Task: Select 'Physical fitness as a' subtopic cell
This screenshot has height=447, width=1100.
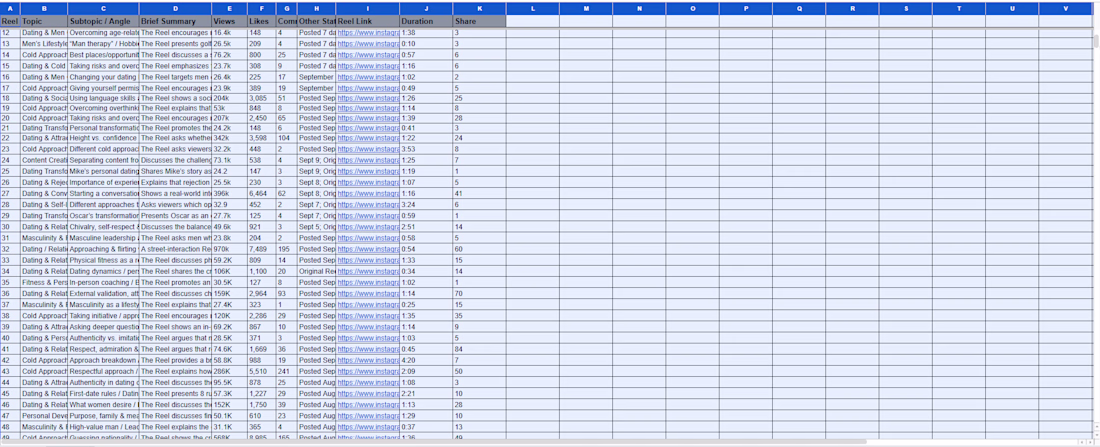Action: 103,260
